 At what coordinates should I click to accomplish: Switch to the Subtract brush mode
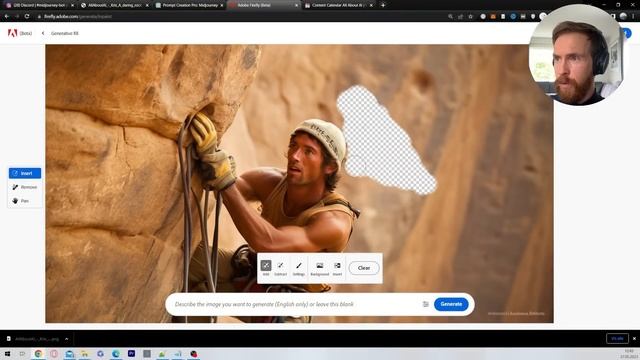click(280, 268)
